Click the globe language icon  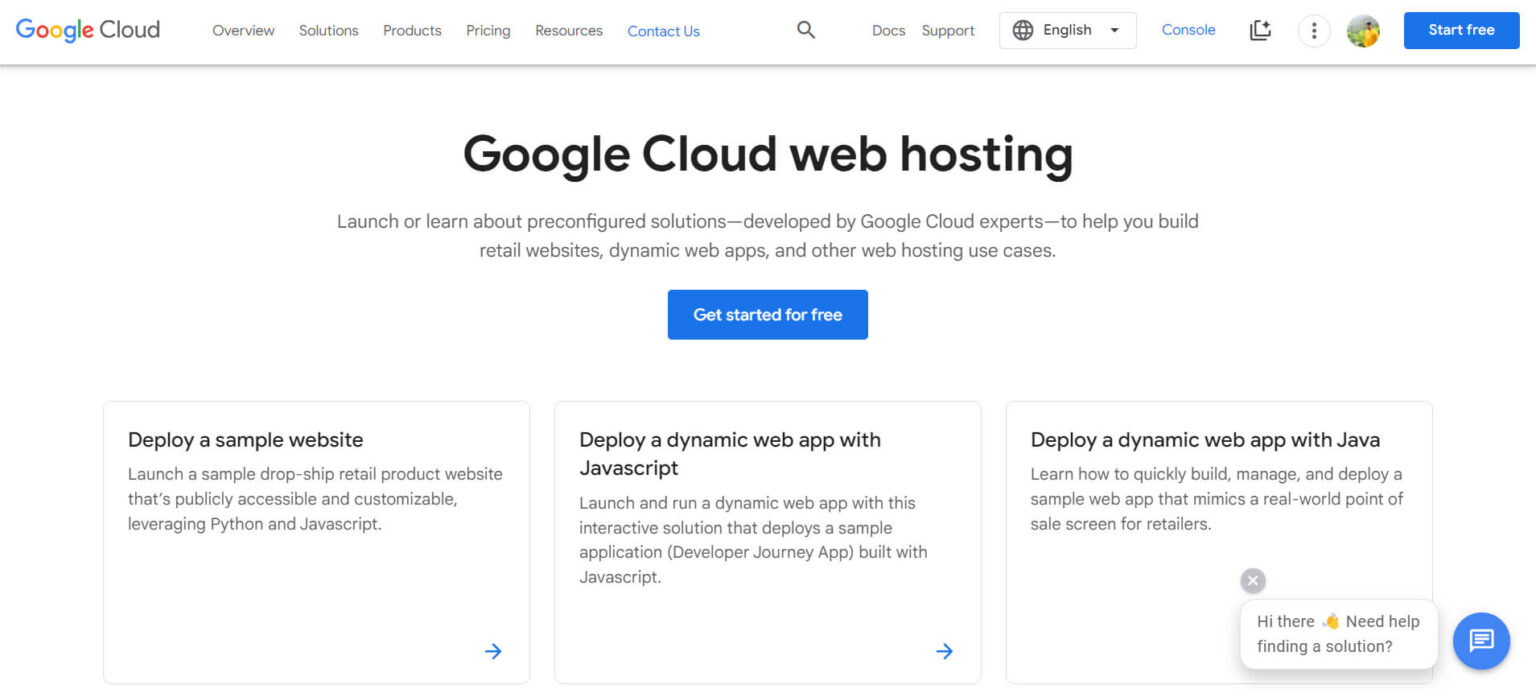point(1023,30)
